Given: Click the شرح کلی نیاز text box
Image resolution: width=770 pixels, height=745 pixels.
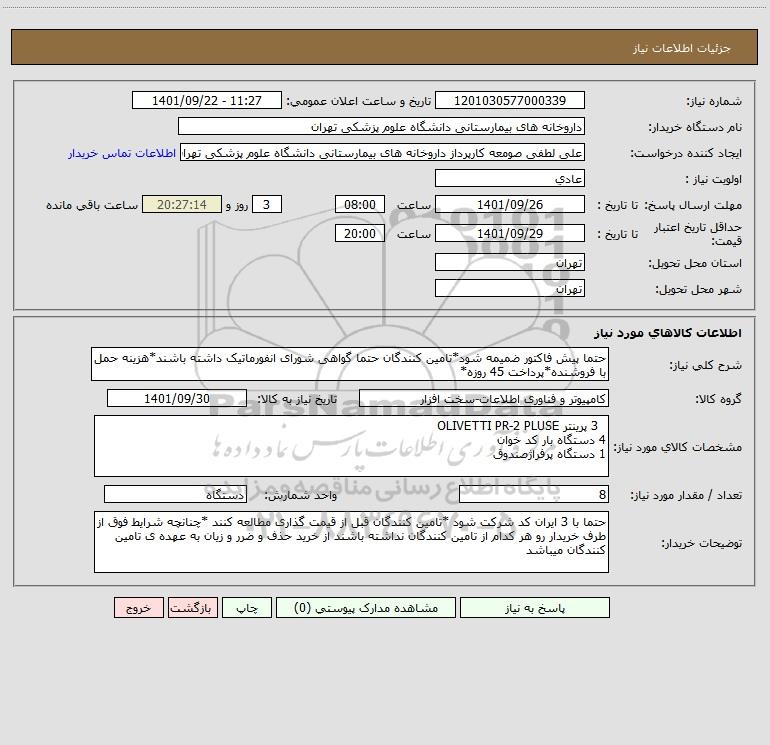Looking at the screenshot, I should click(x=350, y=364).
